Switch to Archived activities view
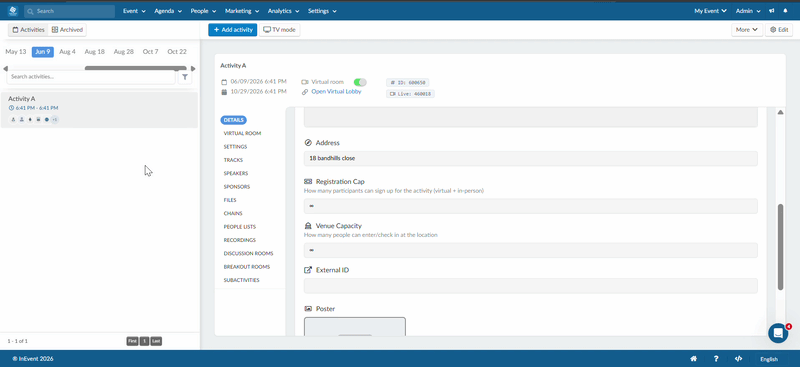Image resolution: width=800 pixels, height=367 pixels. 67,30
